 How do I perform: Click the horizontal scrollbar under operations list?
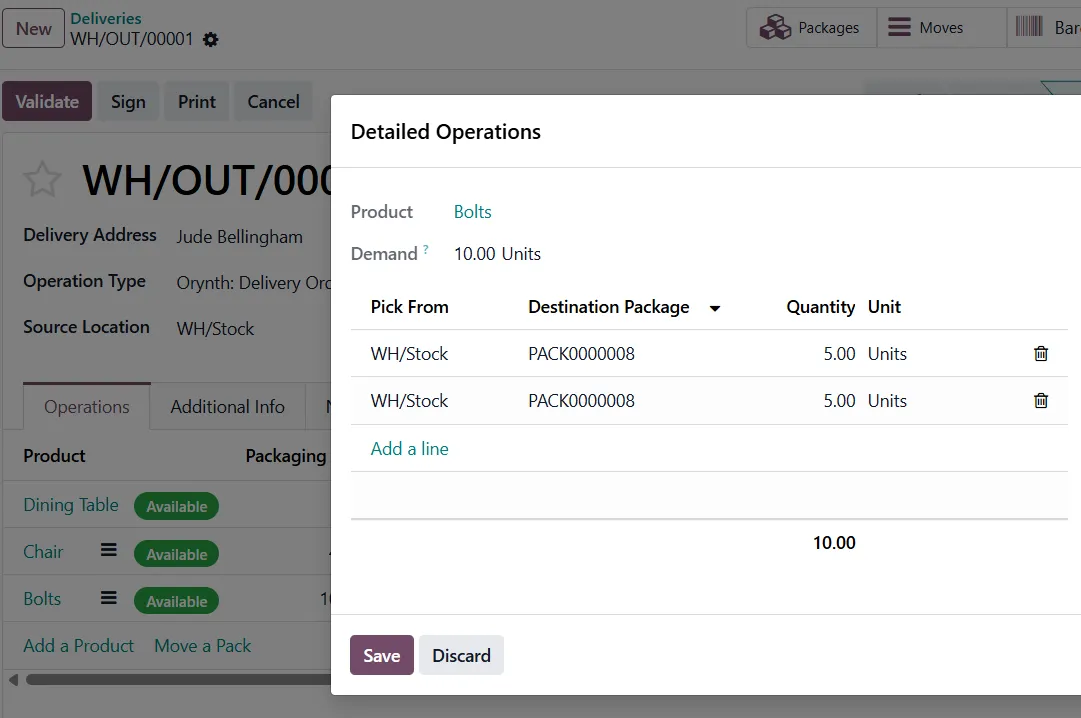(x=178, y=679)
